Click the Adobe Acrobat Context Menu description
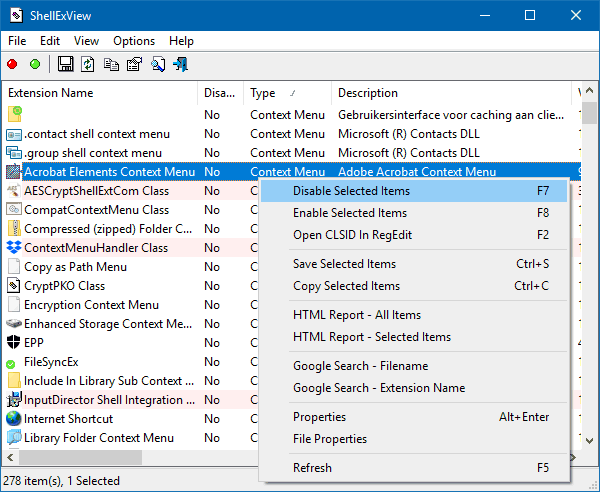The width and height of the screenshot is (600, 492). click(x=417, y=172)
